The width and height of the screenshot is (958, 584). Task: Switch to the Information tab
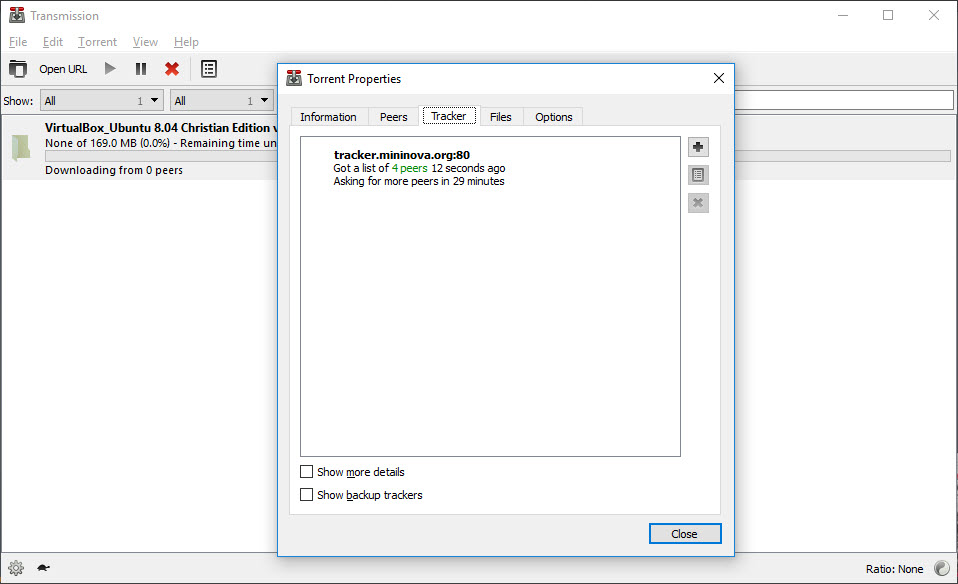tap(329, 117)
